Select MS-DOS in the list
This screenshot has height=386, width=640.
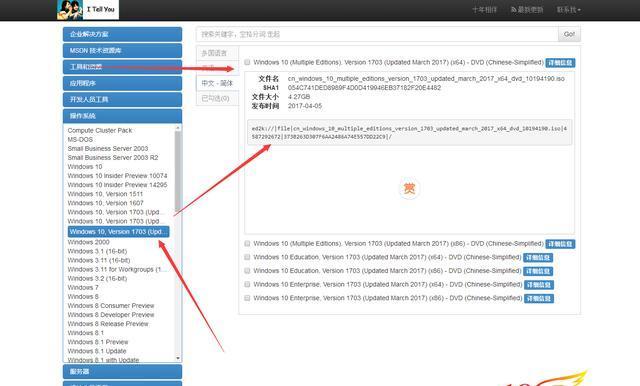80,140
